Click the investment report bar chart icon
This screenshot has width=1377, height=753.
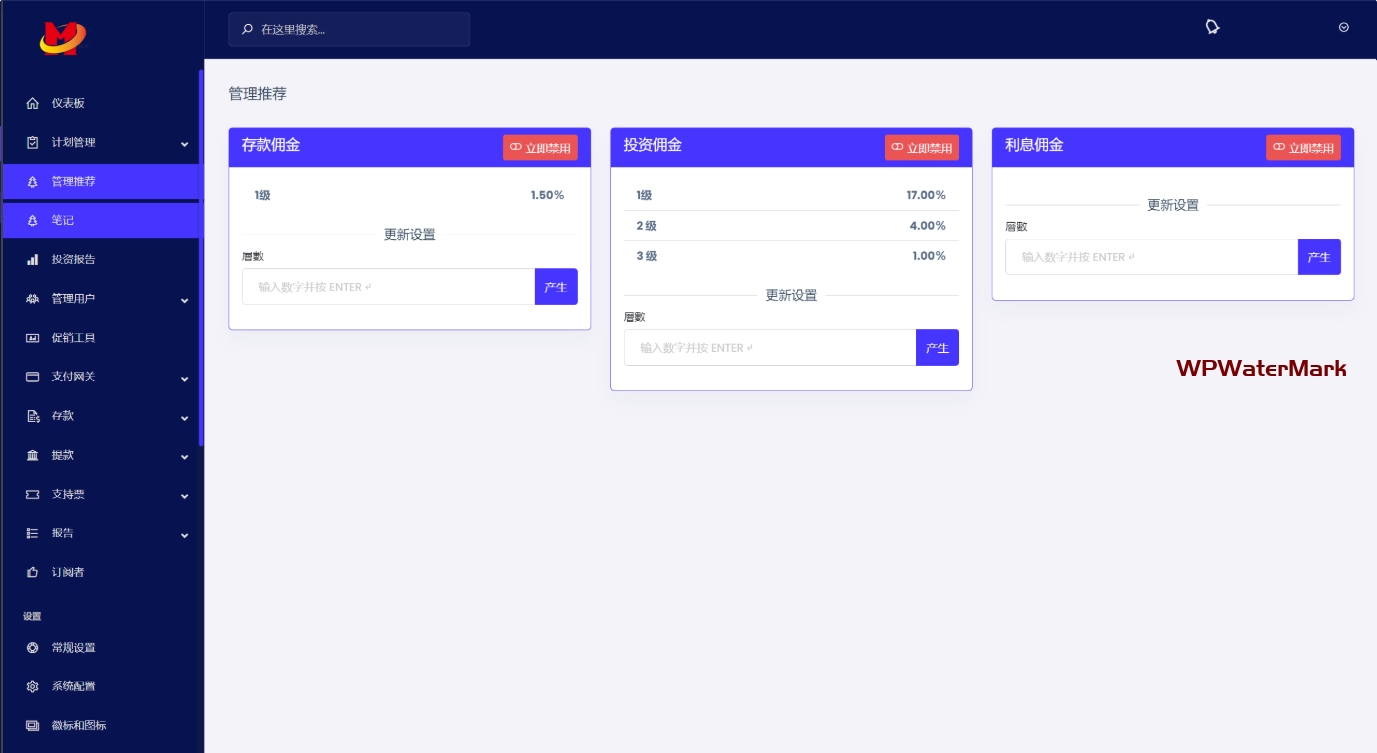point(32,260)
